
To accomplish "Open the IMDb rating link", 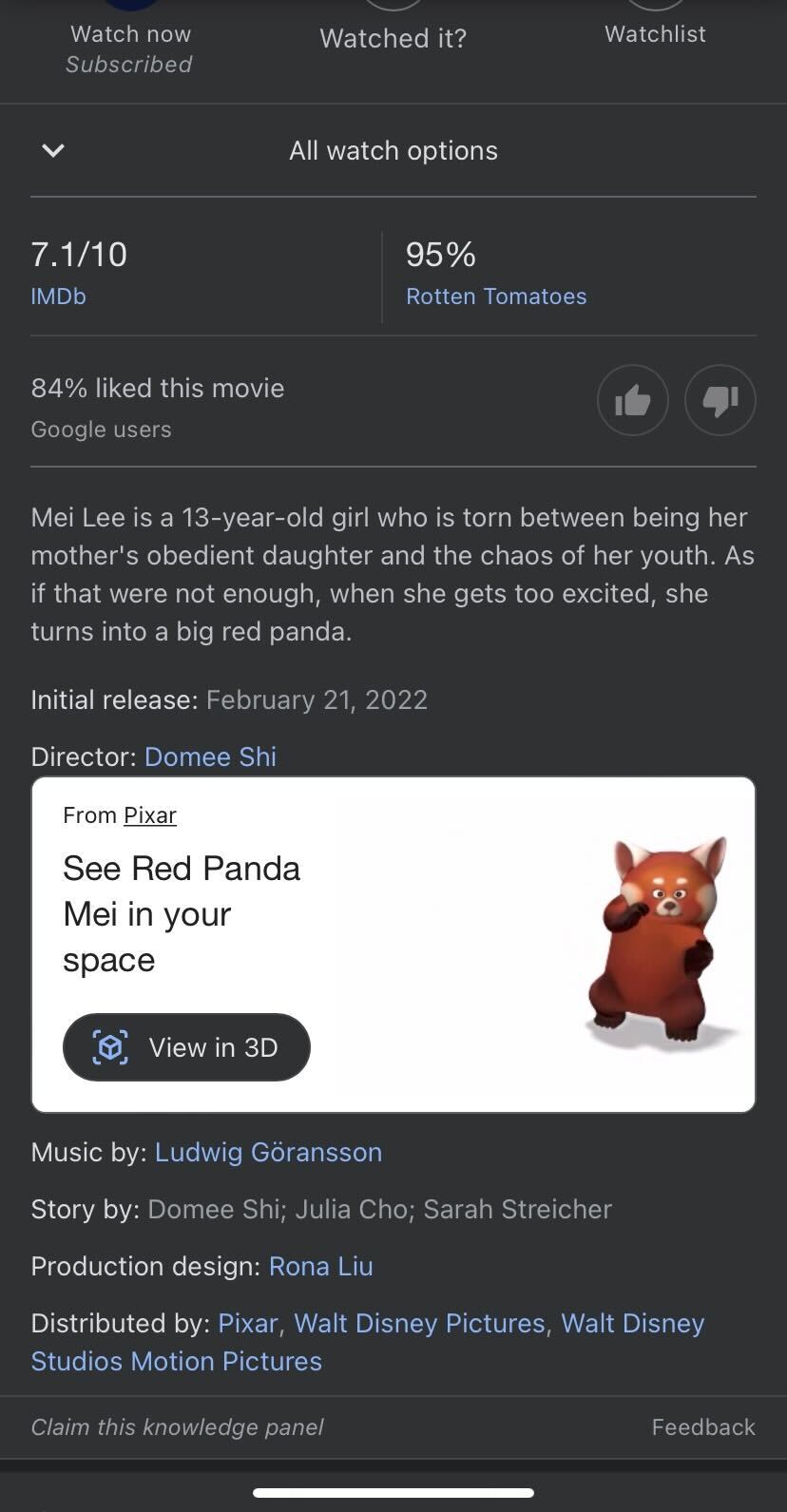I will tap(58, 297).
